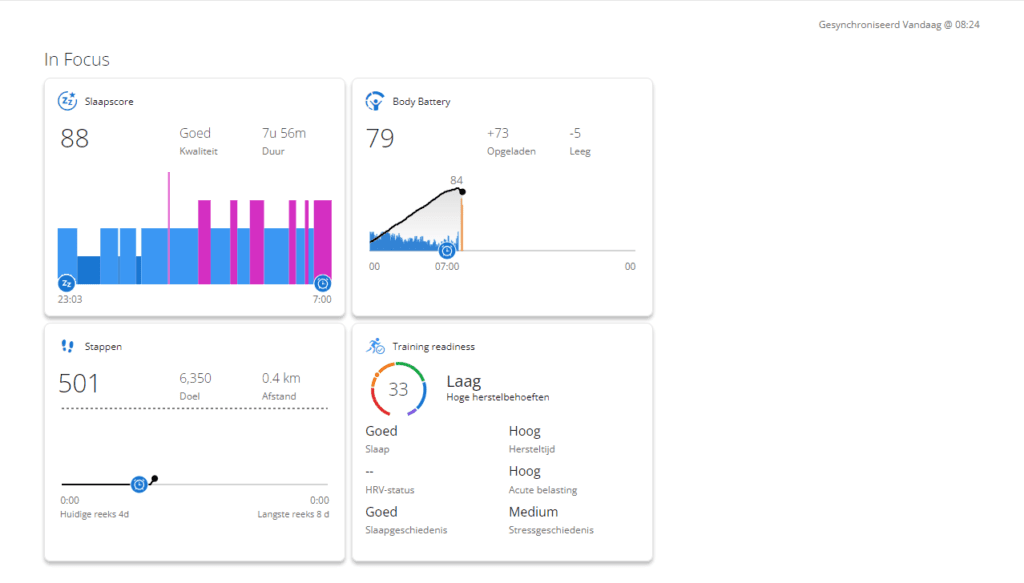Select the watch icon above 7:00 on sleep chart
Screen dimensions: 1024x583
click(x=322, y=284)
